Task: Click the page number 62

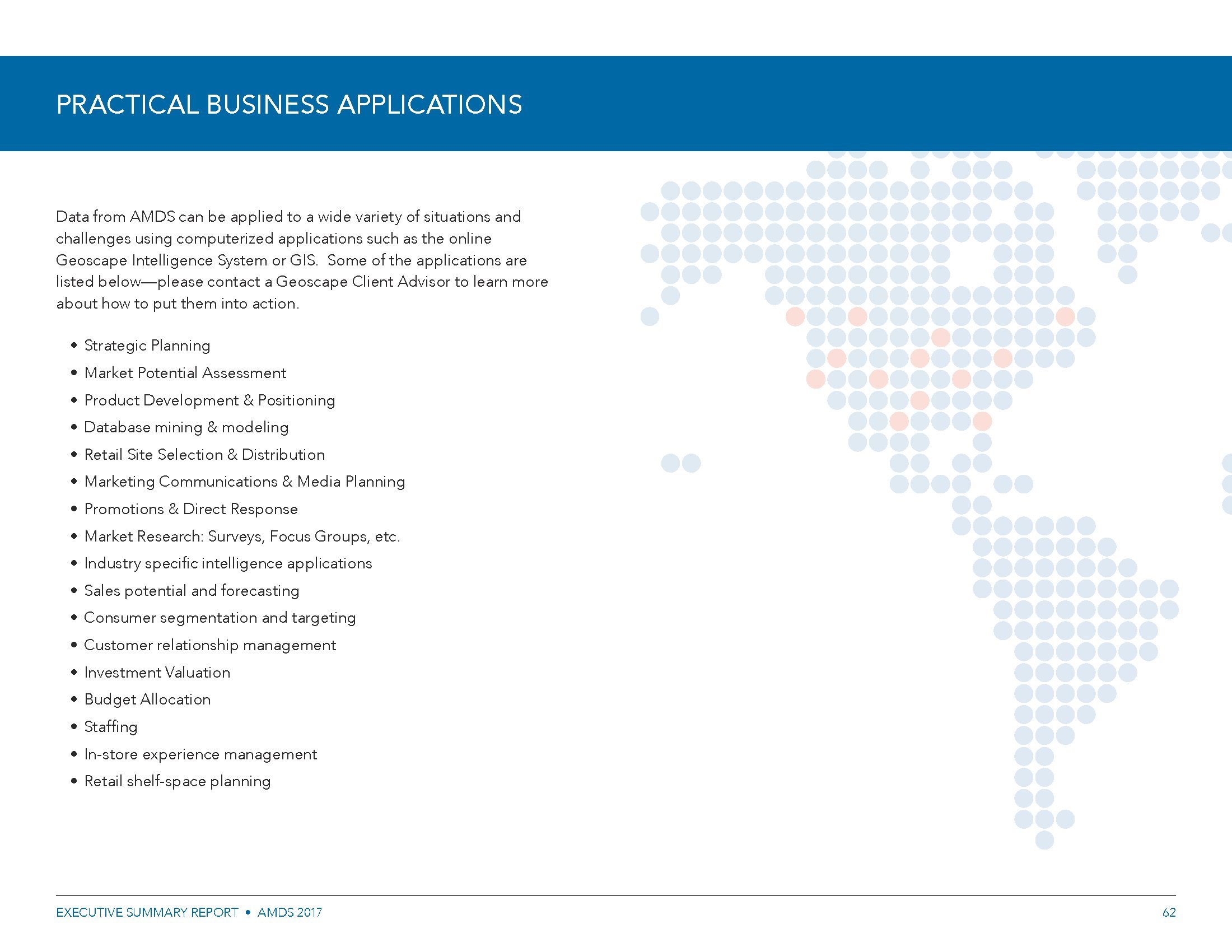Action: click(1169, 912)
